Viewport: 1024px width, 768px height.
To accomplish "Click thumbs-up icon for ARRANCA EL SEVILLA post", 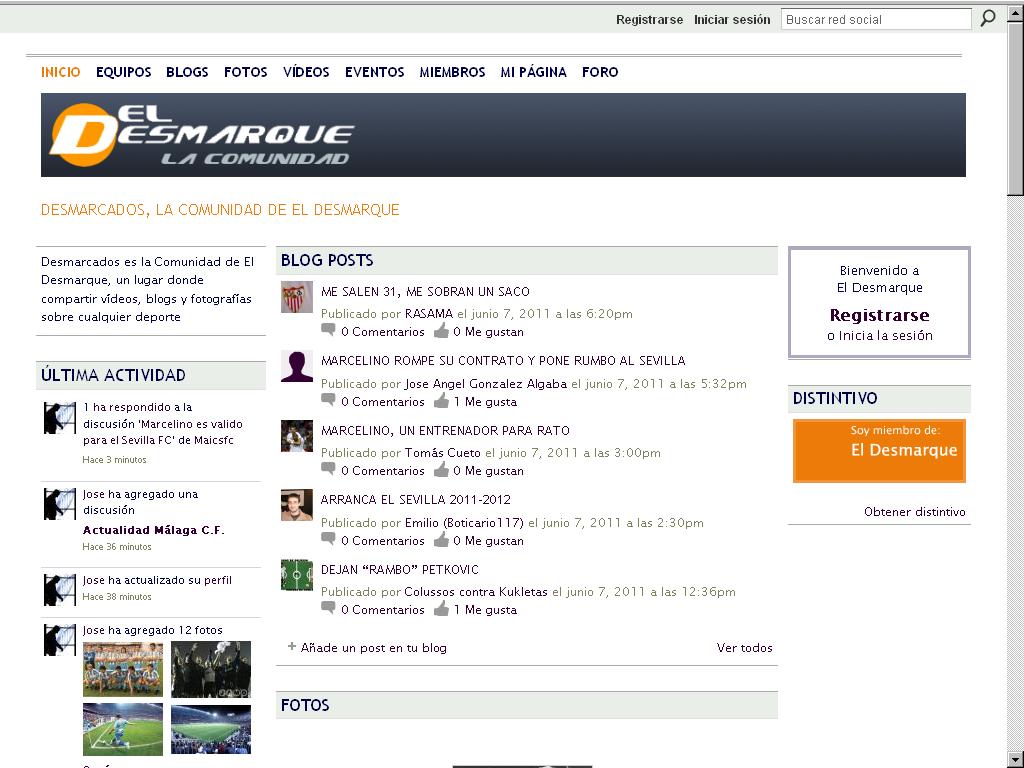I will click(441, 539).
